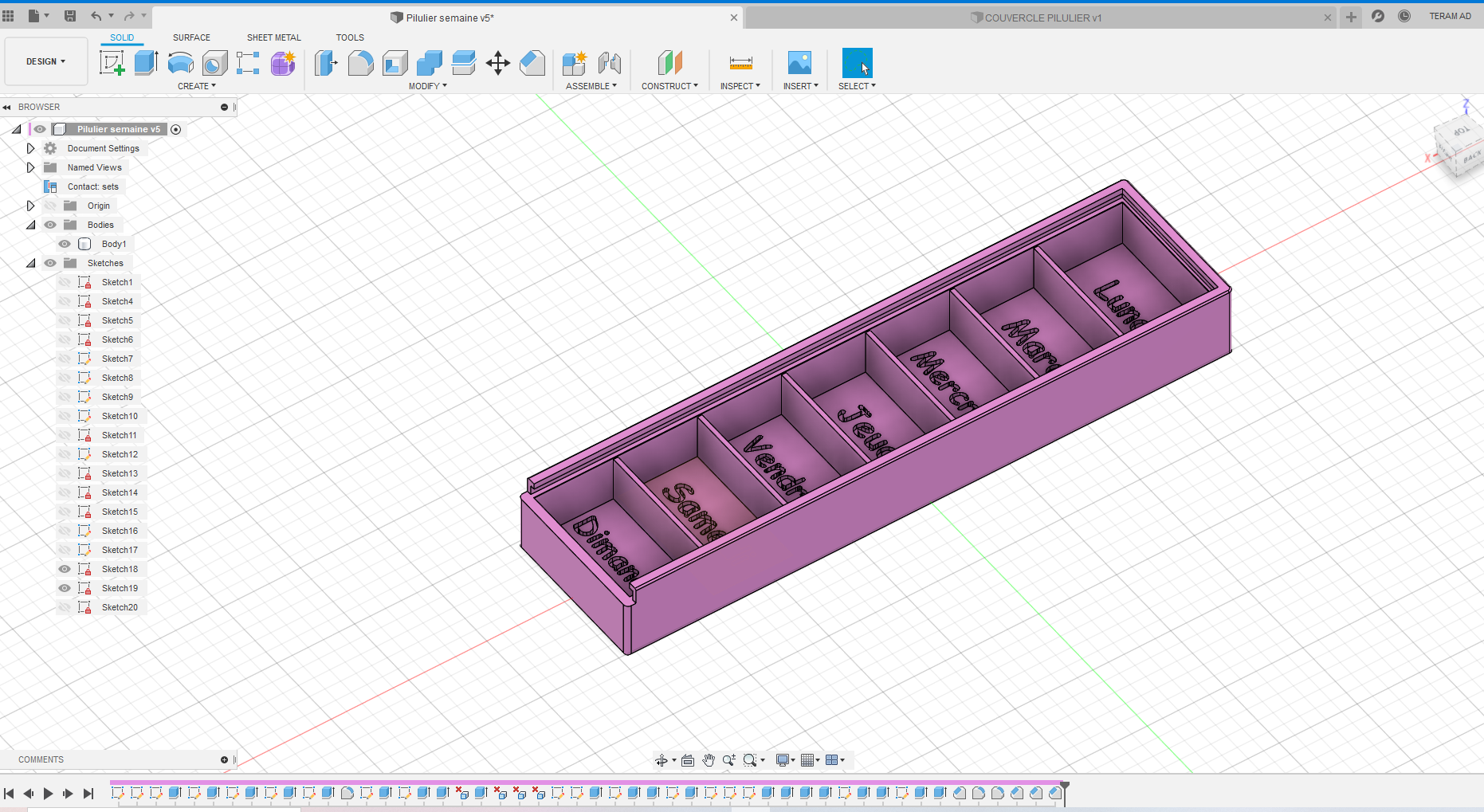Image resolution: width=1484 pixels, height=812 pixels.
Task: Switch to the COUVERCLE PILULIER v1 document tab
Action: pos(1042,18)
